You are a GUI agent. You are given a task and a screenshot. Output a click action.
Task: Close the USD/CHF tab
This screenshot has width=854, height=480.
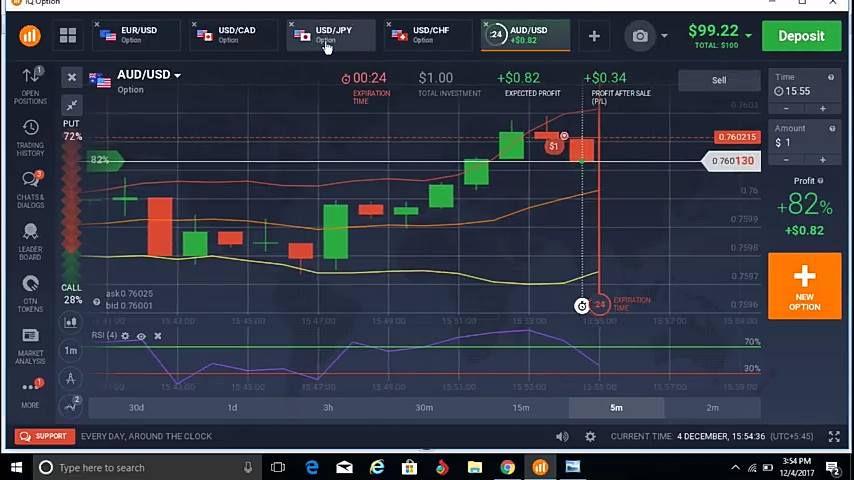[x=388, y=25]
